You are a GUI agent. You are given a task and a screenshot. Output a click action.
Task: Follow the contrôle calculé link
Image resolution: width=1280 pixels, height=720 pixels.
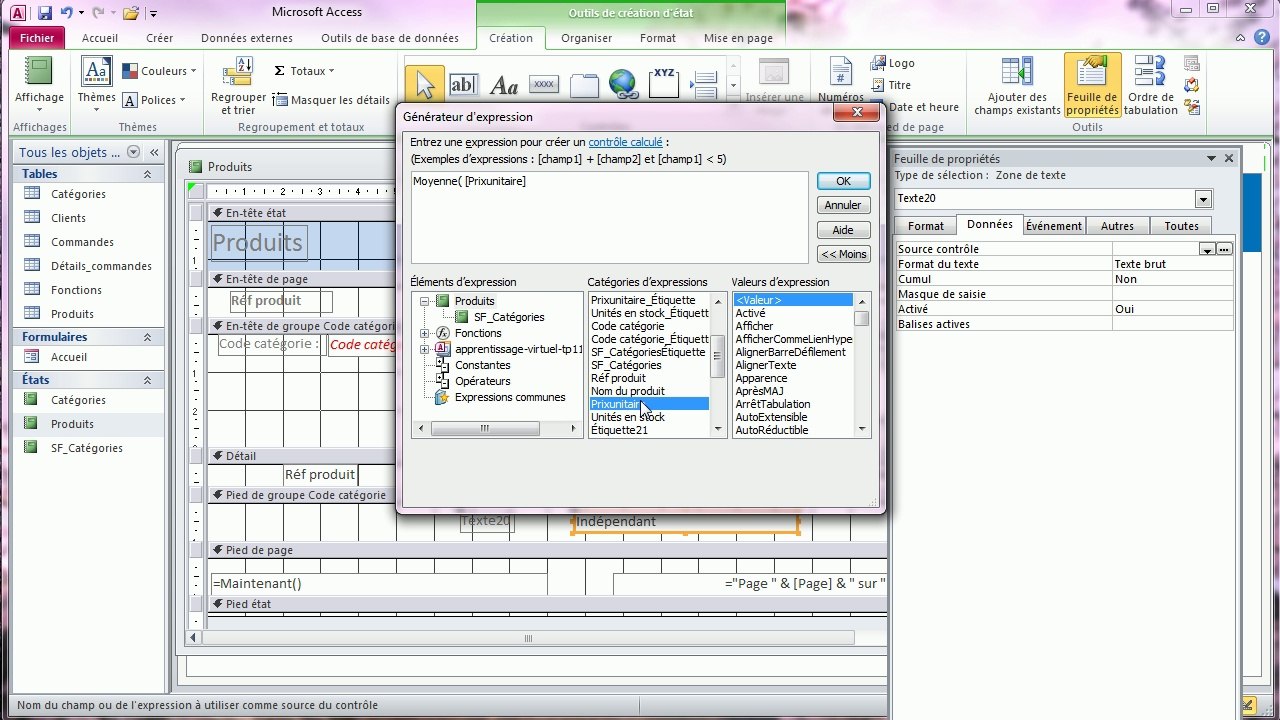point(625,143)
